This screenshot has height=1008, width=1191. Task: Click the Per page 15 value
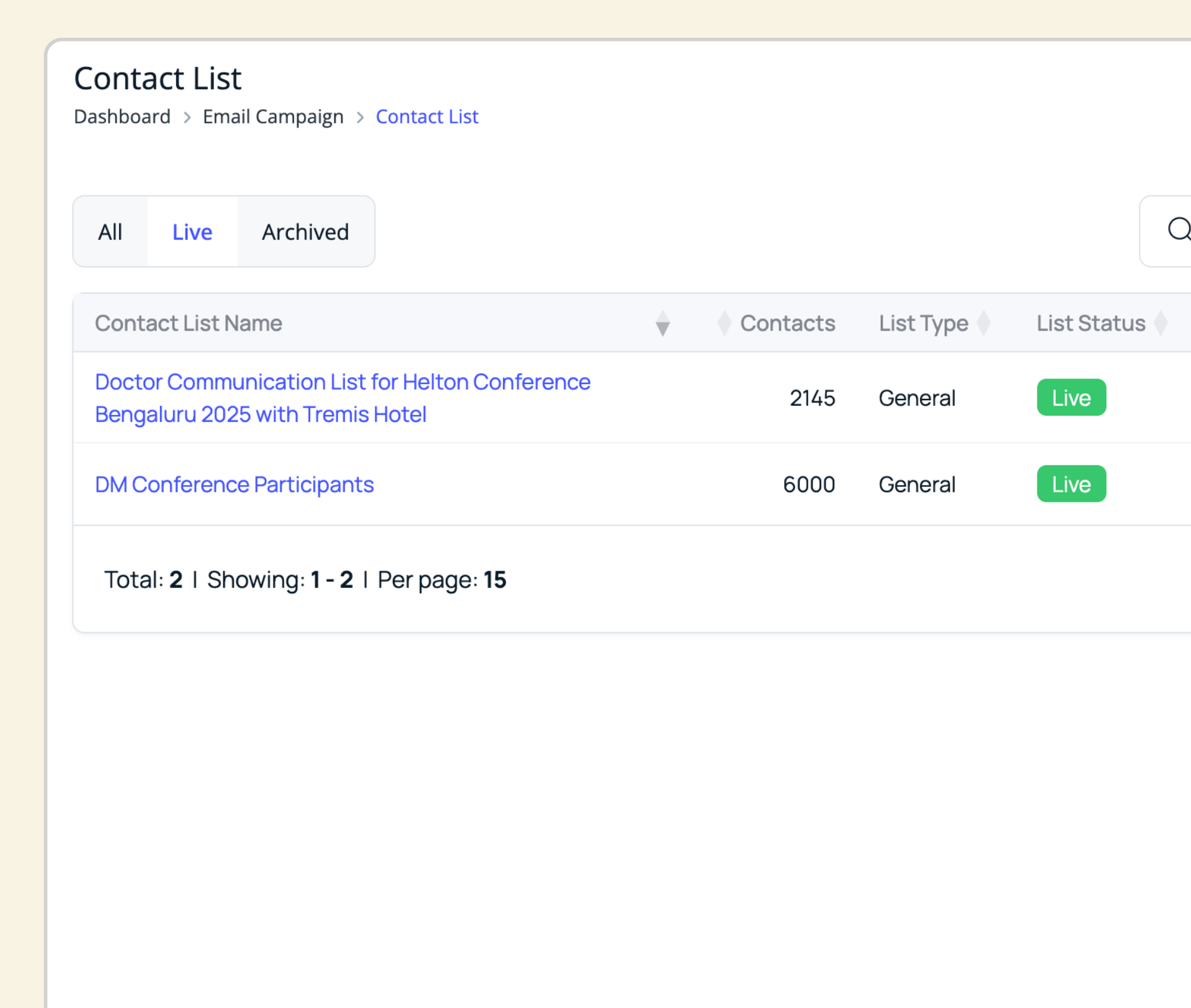click(495, 579)
